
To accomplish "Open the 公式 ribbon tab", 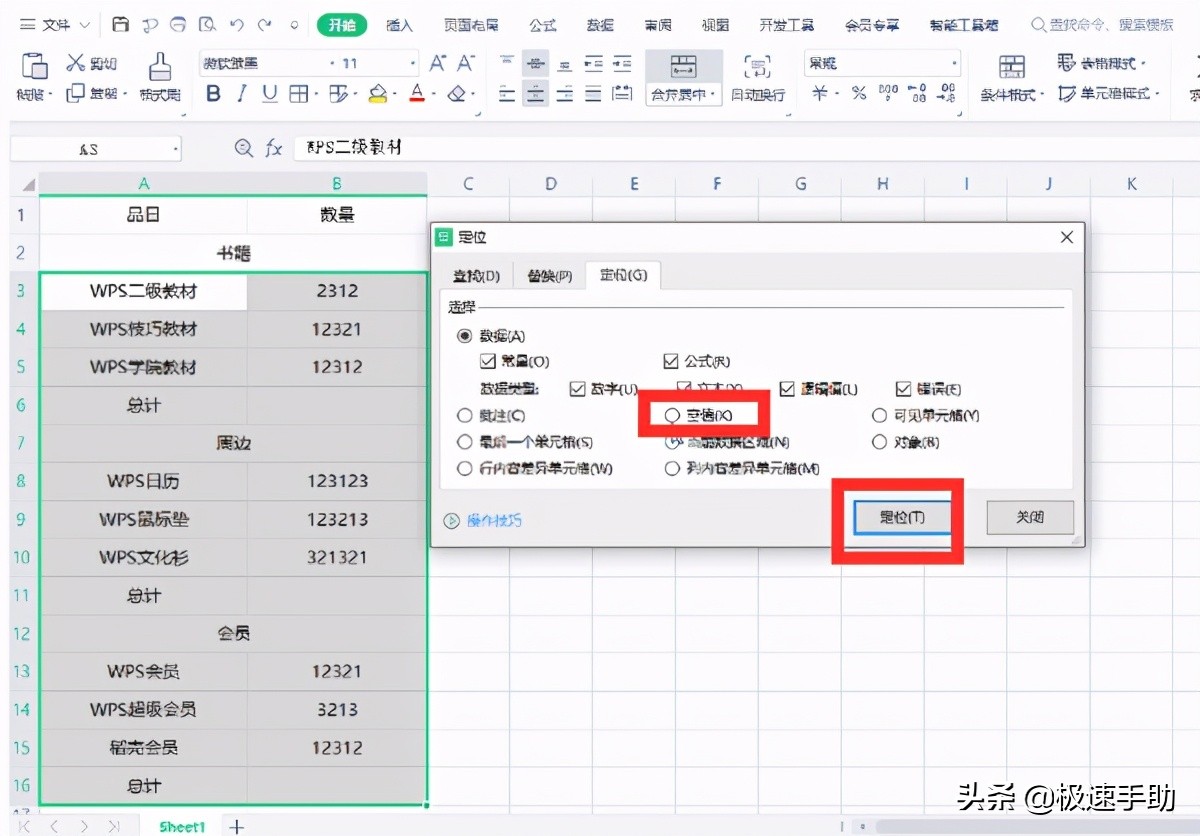I will pos(543,25).
